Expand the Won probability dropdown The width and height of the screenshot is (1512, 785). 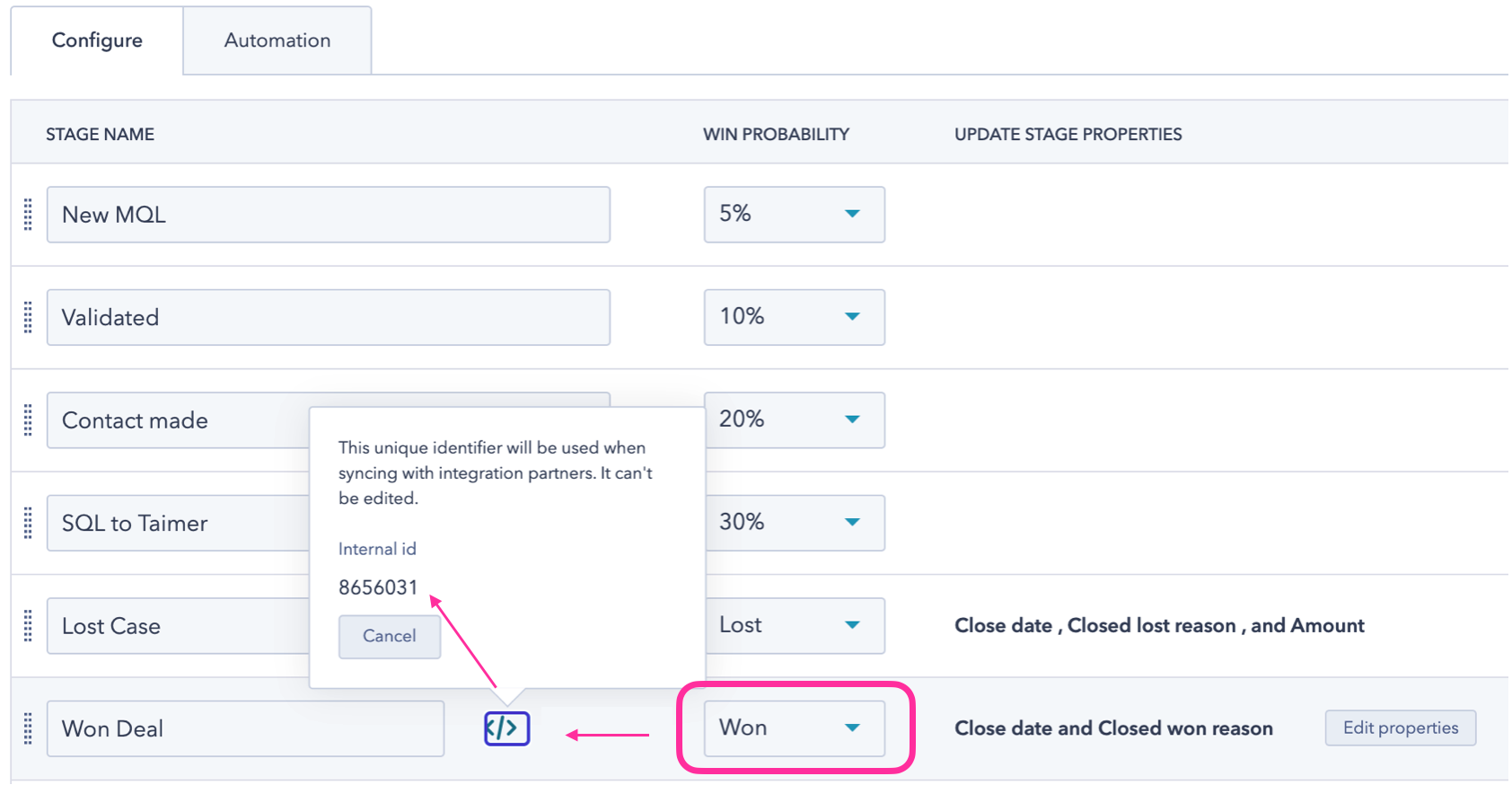click(794, 728)
